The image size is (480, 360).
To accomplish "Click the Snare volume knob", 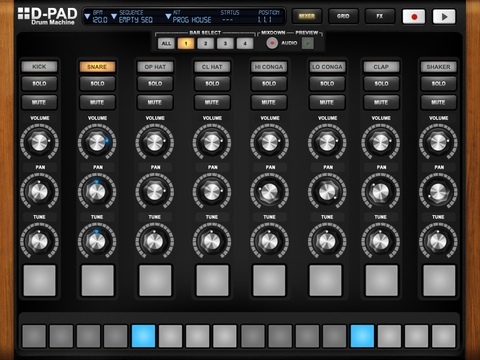I will [x=97, y=142].
